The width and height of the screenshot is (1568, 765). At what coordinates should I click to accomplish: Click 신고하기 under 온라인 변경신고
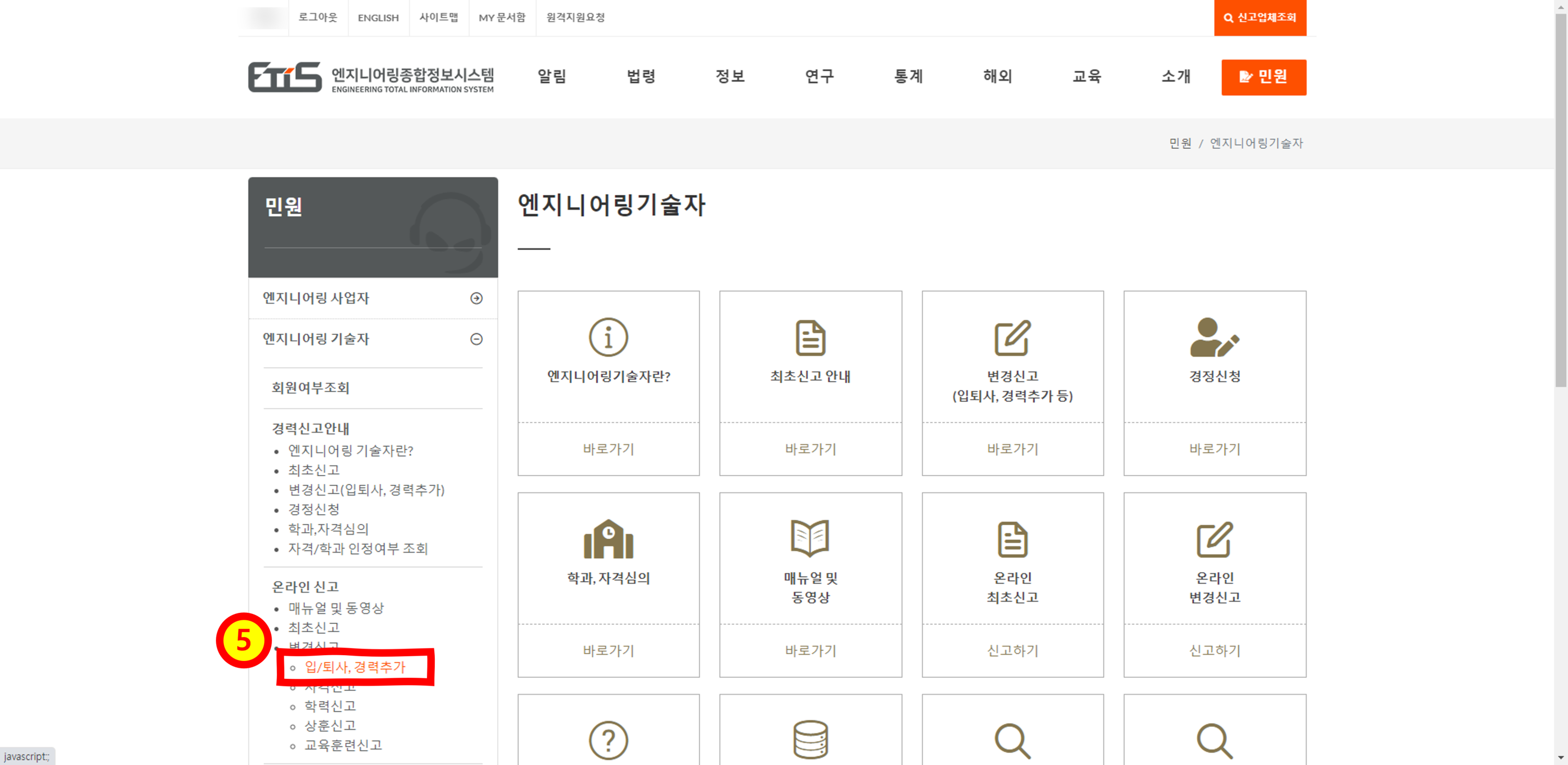click(1214, 651)
